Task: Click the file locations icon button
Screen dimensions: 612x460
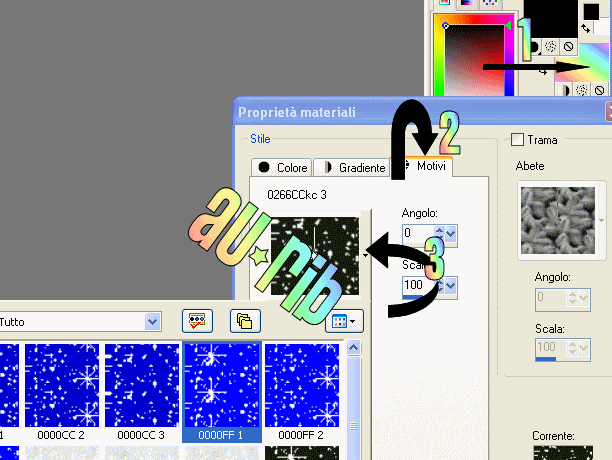Action: tap(246, 321)
